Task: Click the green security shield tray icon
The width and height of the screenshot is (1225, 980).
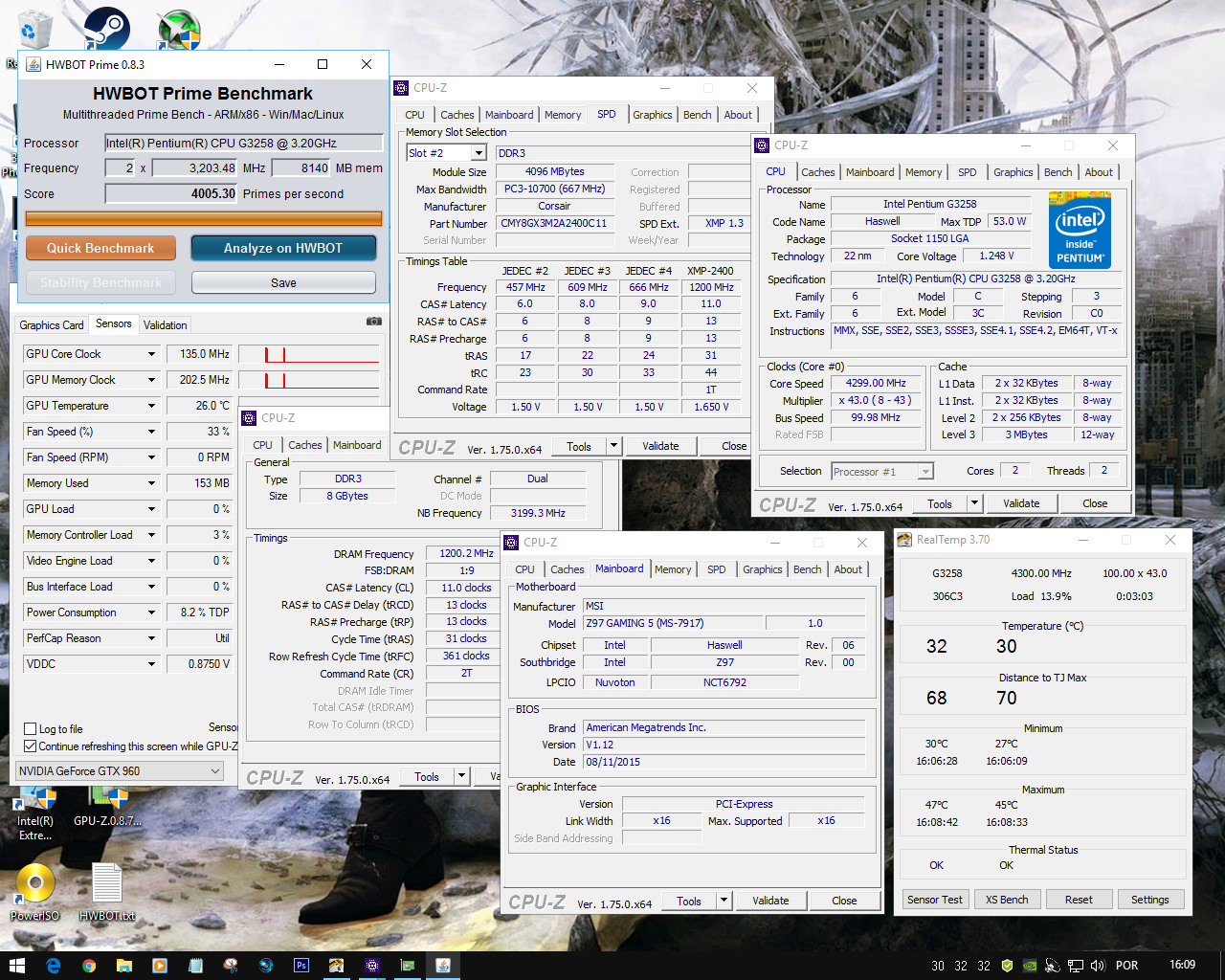Action: (1007, 966)
